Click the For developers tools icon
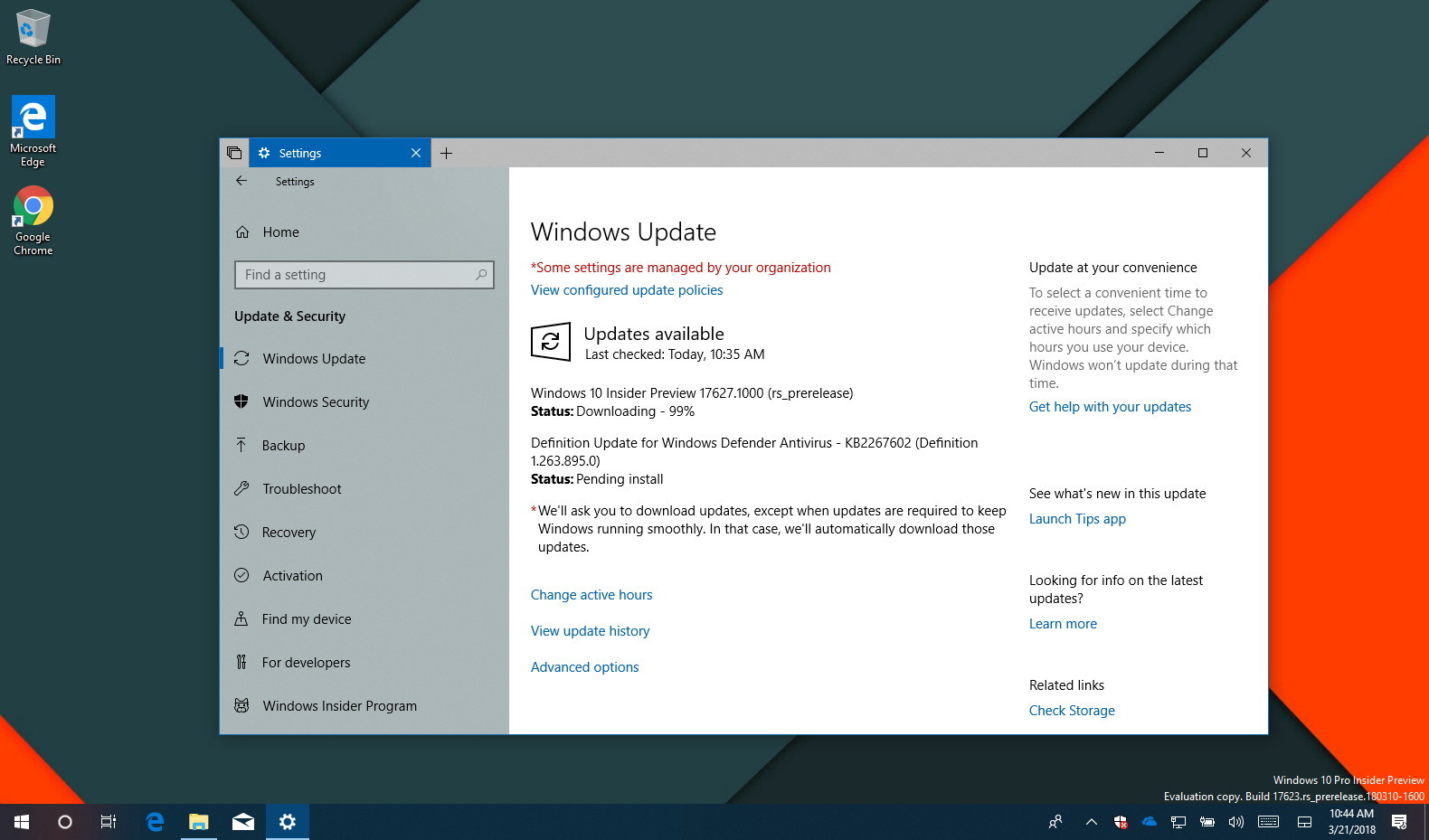Screen dimensions: 1429x840 pos(241,662)
